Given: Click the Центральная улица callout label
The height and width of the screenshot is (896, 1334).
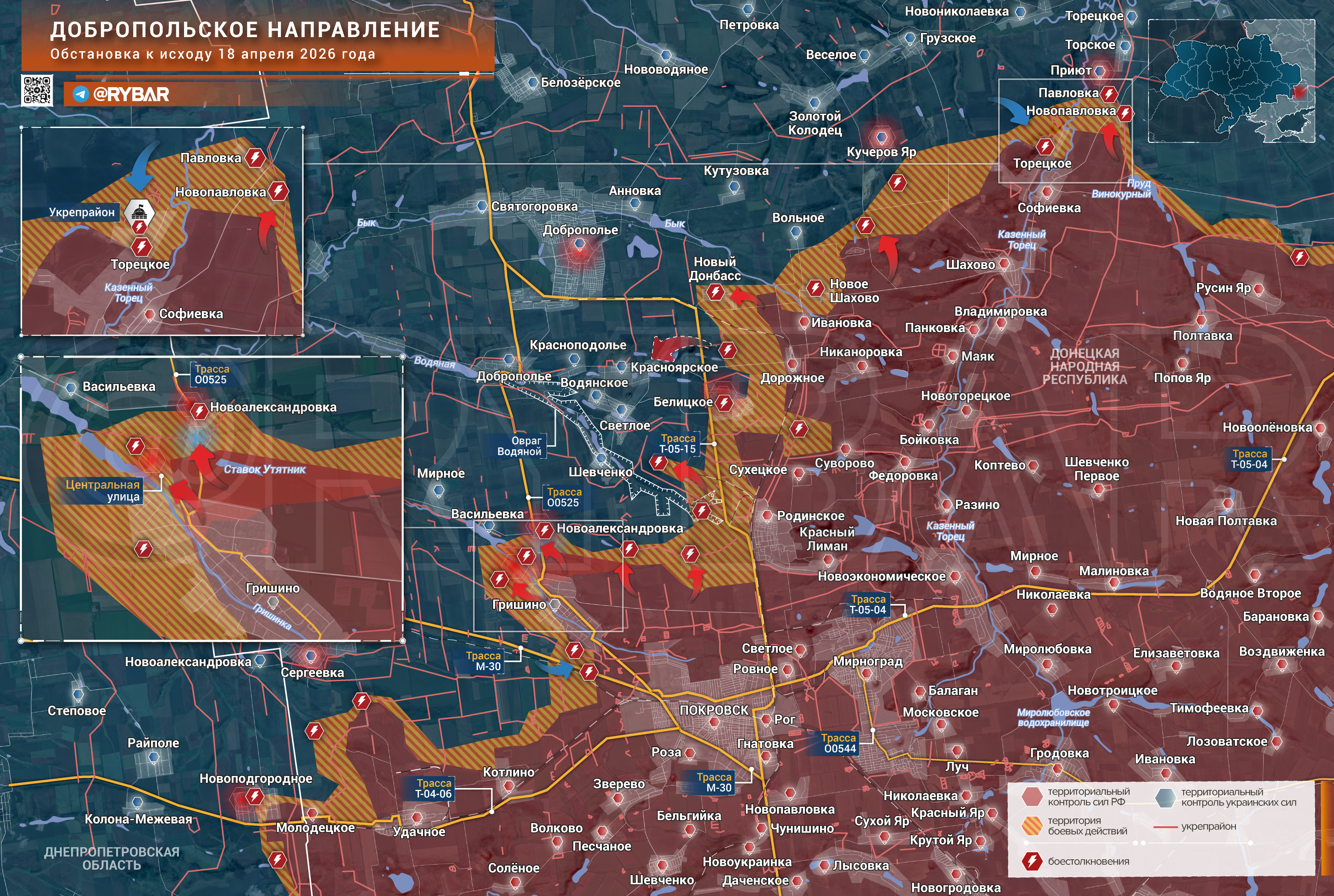Looking at the screenshot, I should pyautogui.click(x=103, y=490).
